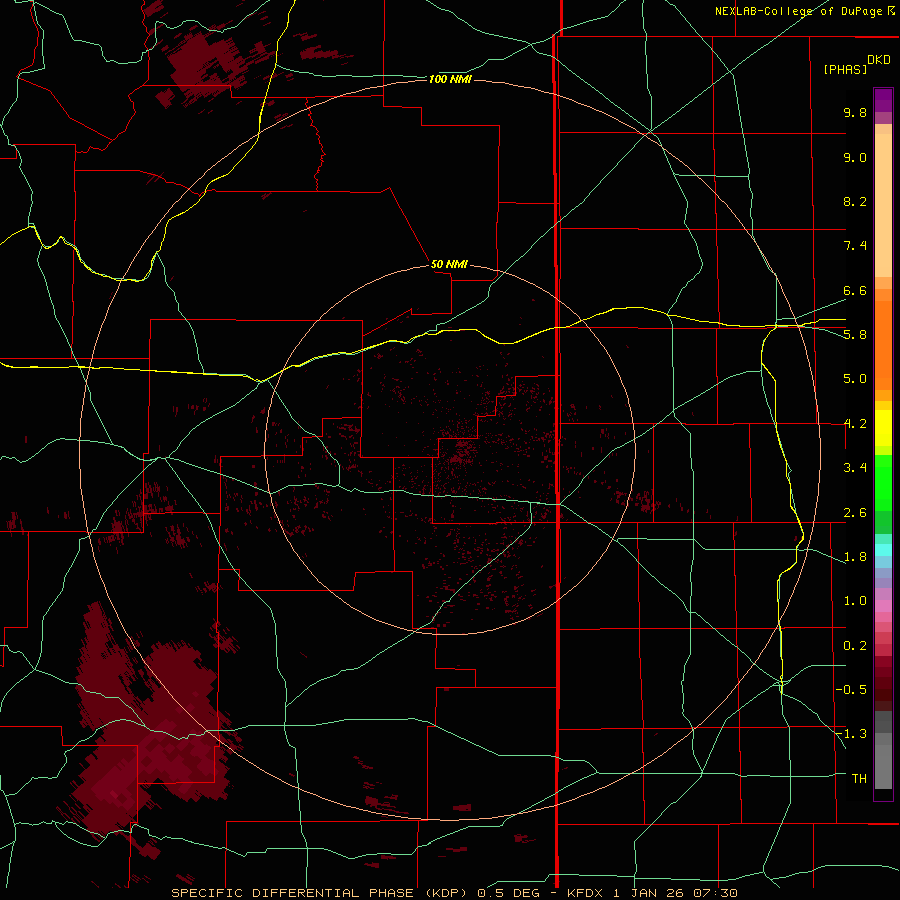
Task: Click the TH threshold label on the scale
Action: click(859, 779)
